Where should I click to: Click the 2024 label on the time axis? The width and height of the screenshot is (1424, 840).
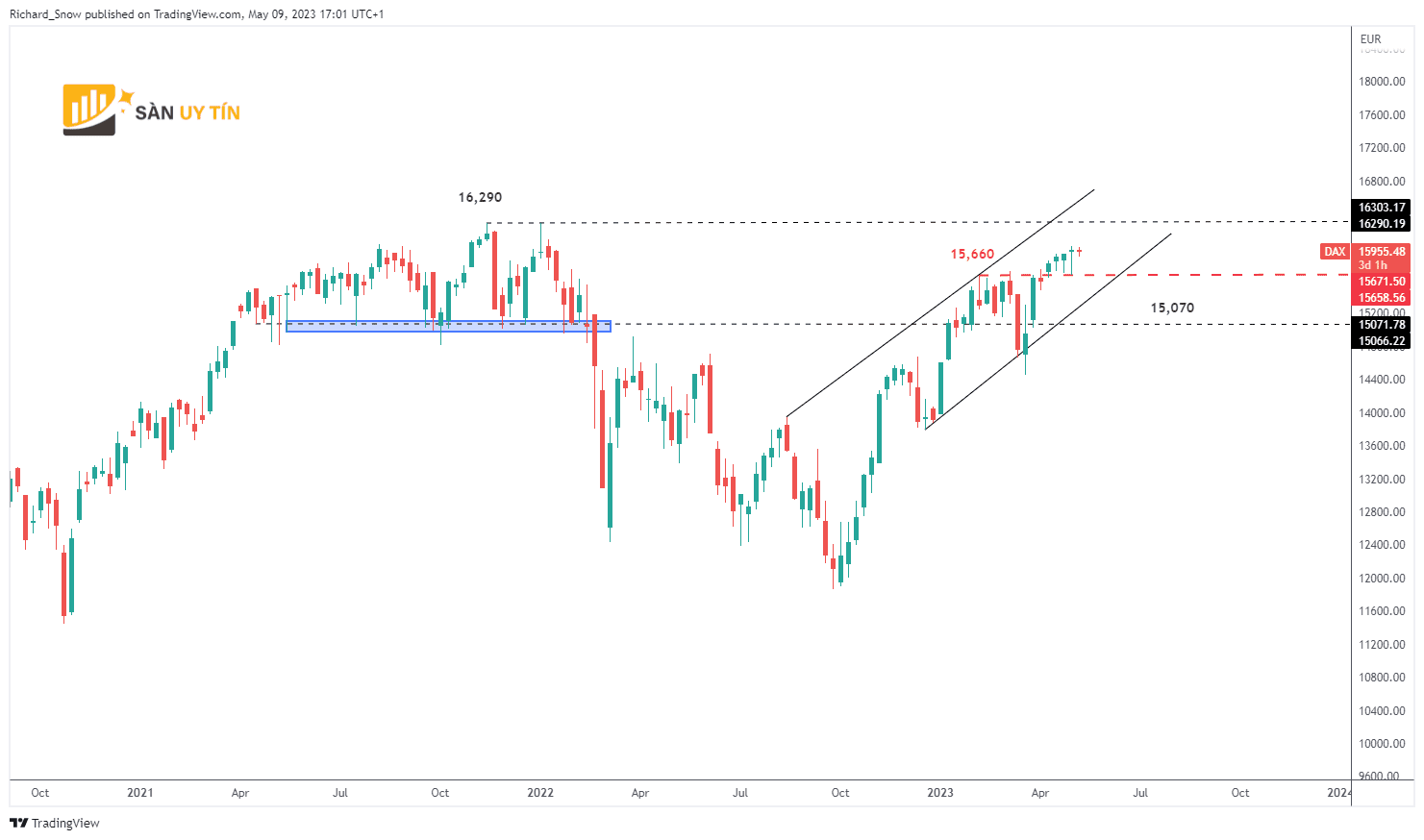[x=1339, y=793]
